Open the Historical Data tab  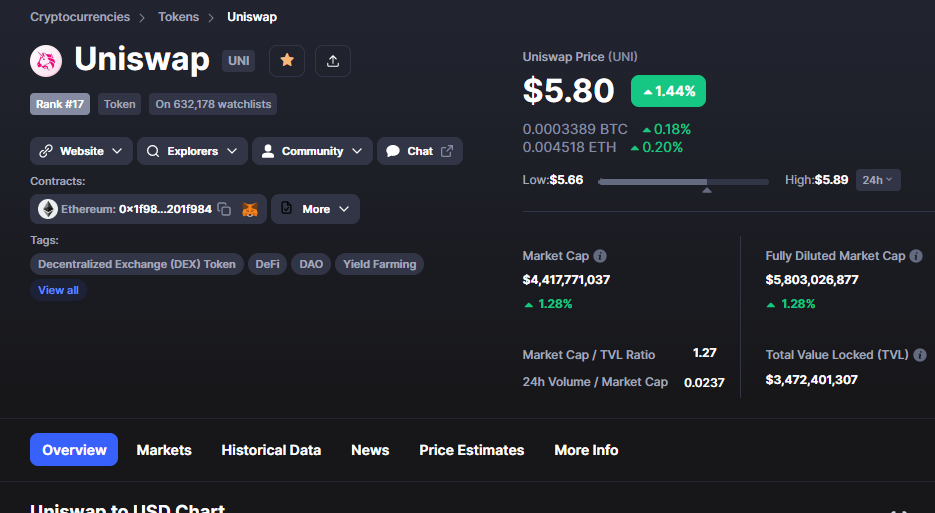[271, 450]
